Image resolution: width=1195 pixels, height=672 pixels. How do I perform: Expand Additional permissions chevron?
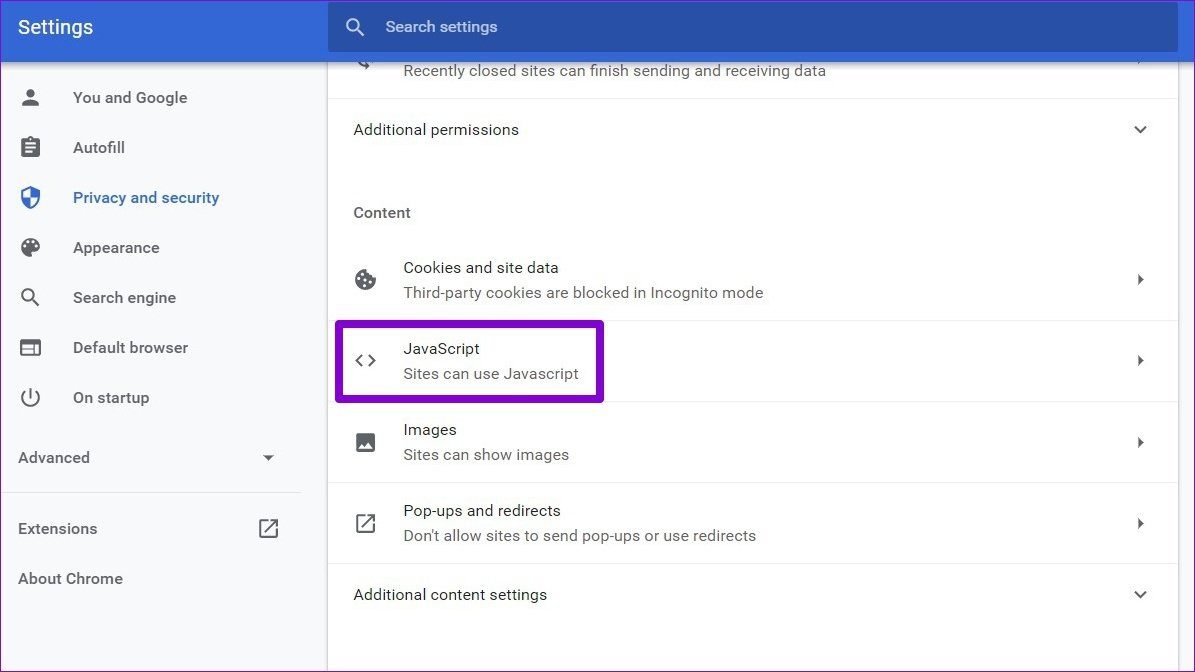pyautogui.click(x=1140, y=130)
